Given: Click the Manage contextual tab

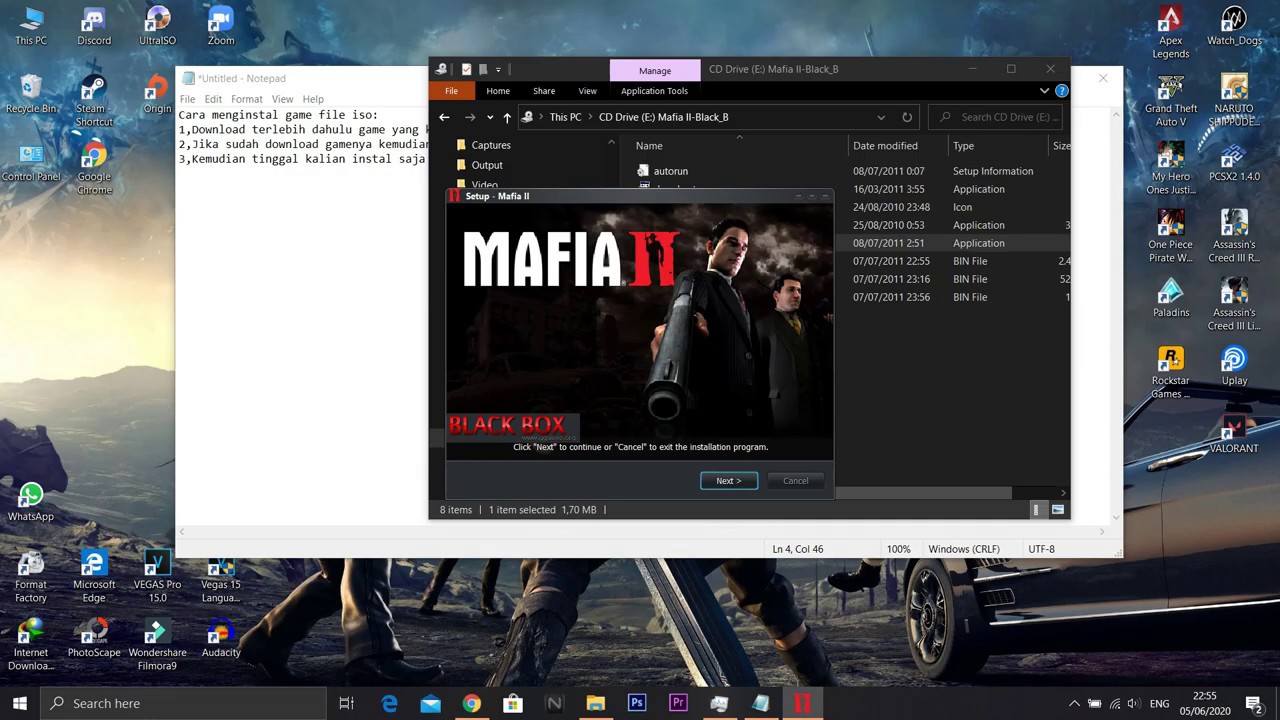Looking at the screenshot, I should pos(655,70).
